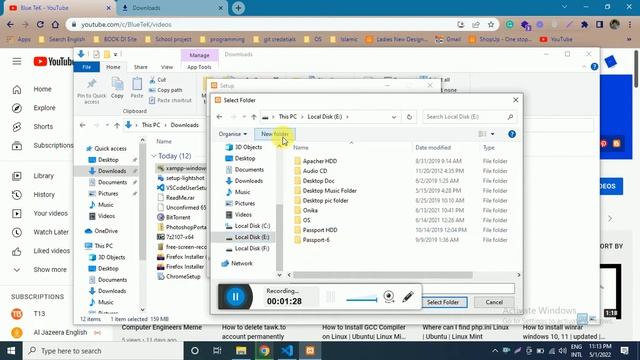
Task: Click the Windows Start button
Action: 11,351
